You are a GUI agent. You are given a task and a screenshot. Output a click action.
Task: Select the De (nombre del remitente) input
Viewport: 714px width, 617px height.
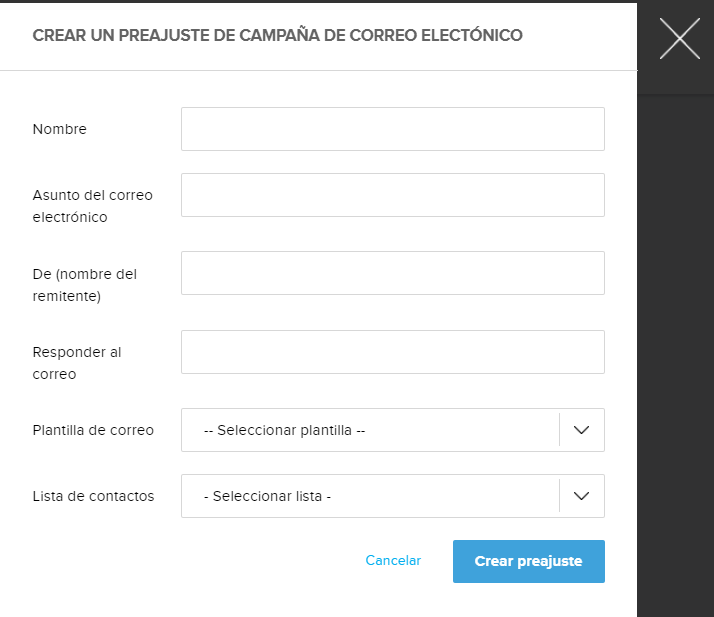click(x=392, y=273)
